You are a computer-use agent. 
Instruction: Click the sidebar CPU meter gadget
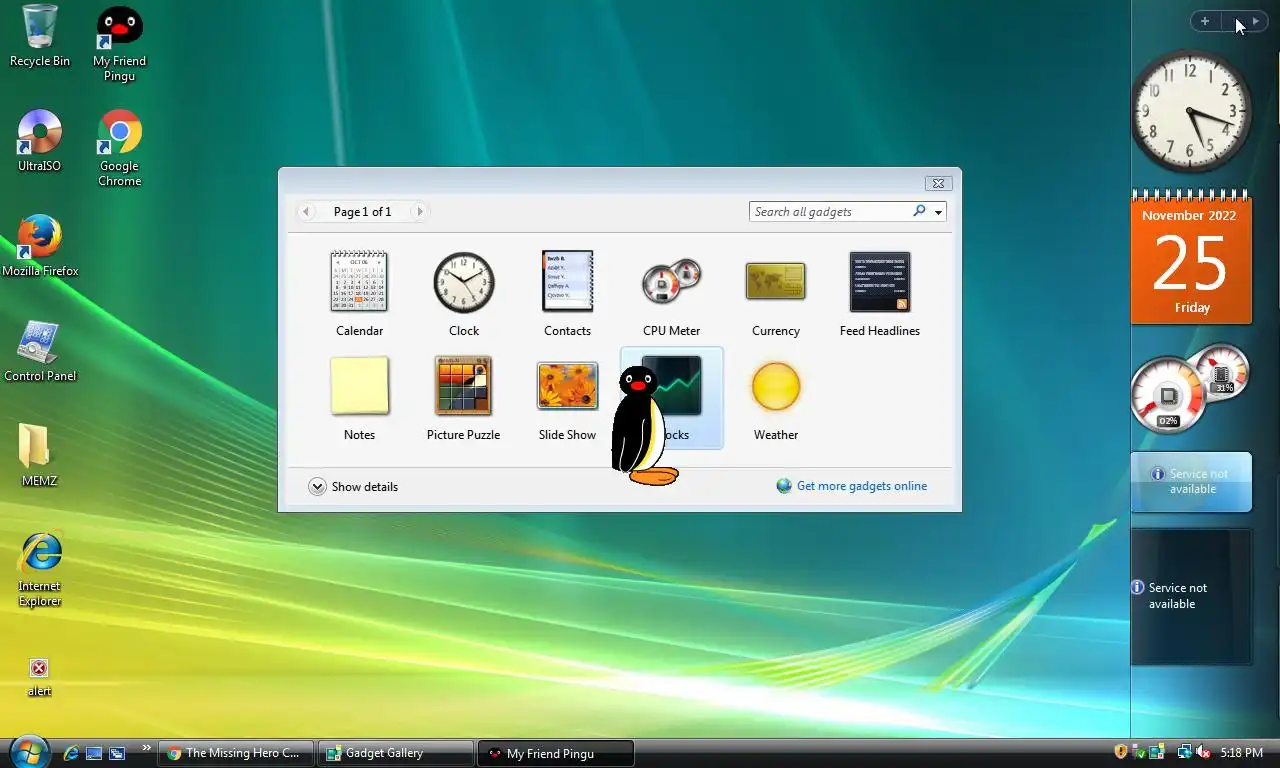click(1191, 388)
